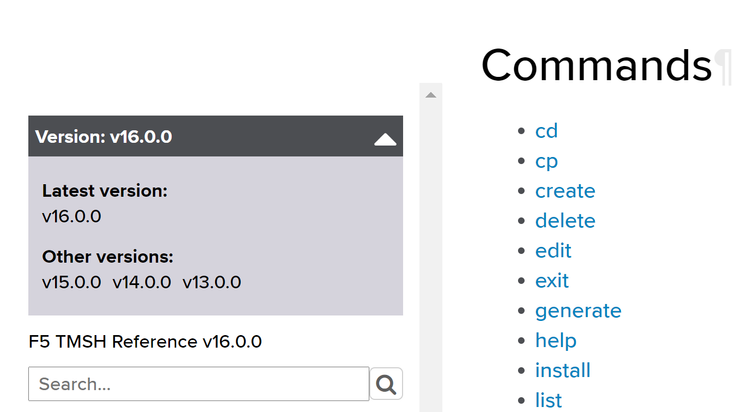Click the sidebar scrollbar up arrow

[x=430, y=95]
